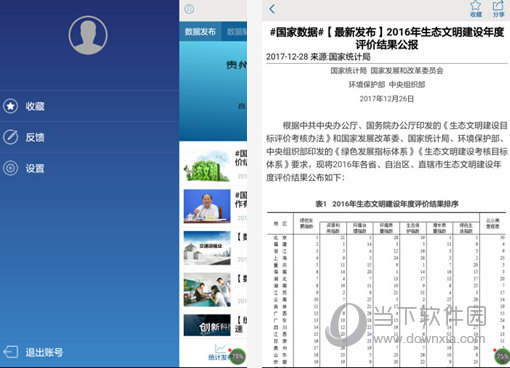
Task: Open the speaker press conference thumbnail
Action: point(207,206)
